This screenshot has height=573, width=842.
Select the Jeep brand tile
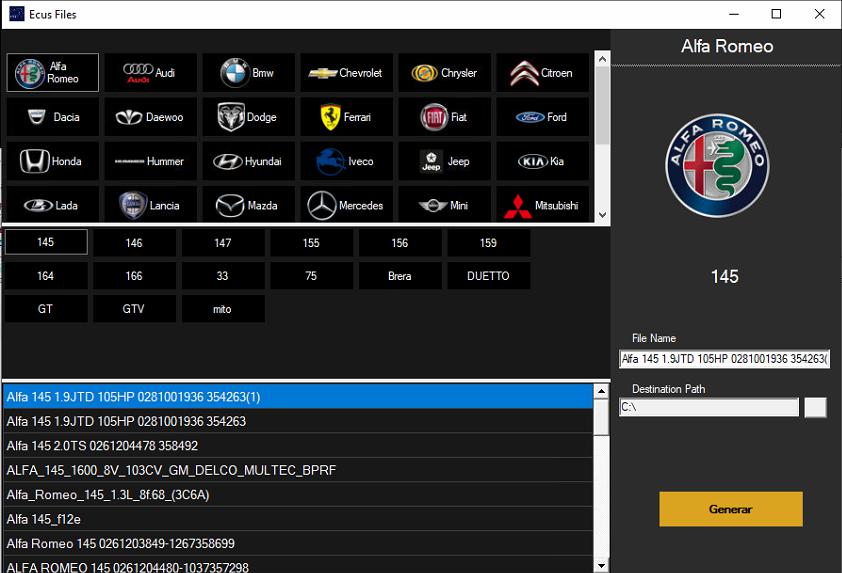tap(445, 161)
